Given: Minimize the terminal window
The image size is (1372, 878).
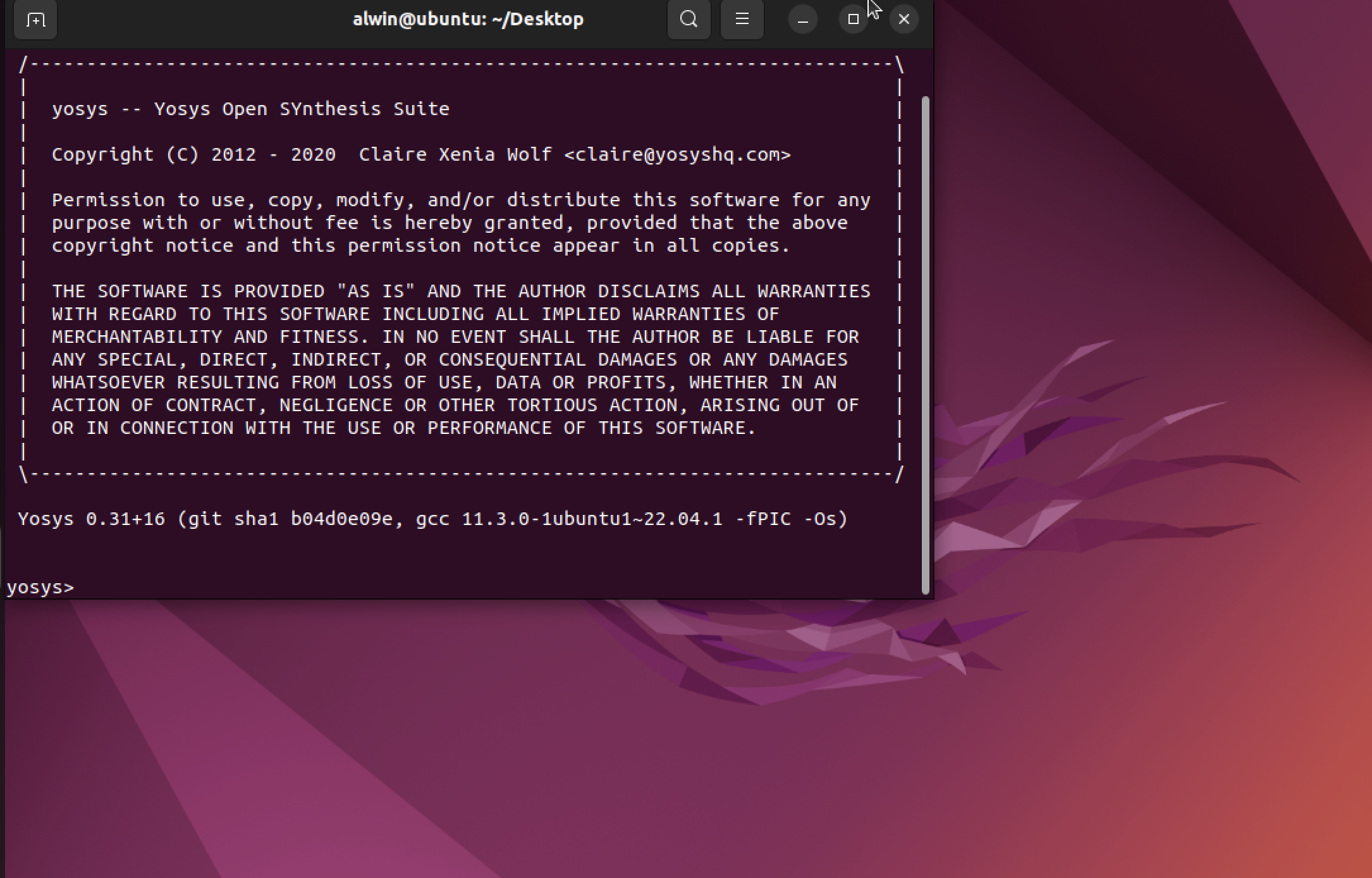Looking at the screenshot, I should [x=802, y=20].
